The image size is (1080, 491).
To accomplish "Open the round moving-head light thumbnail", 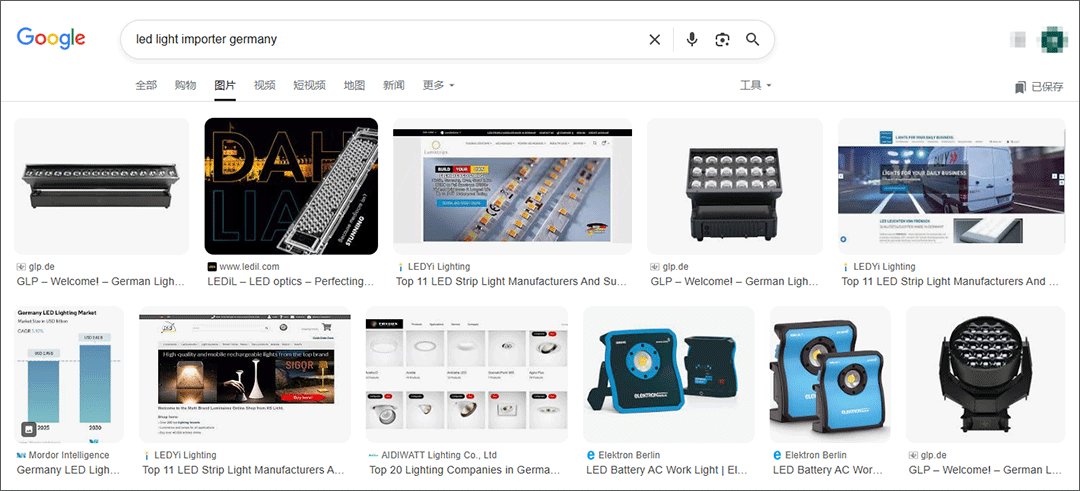I will click(x=986, y=374).
